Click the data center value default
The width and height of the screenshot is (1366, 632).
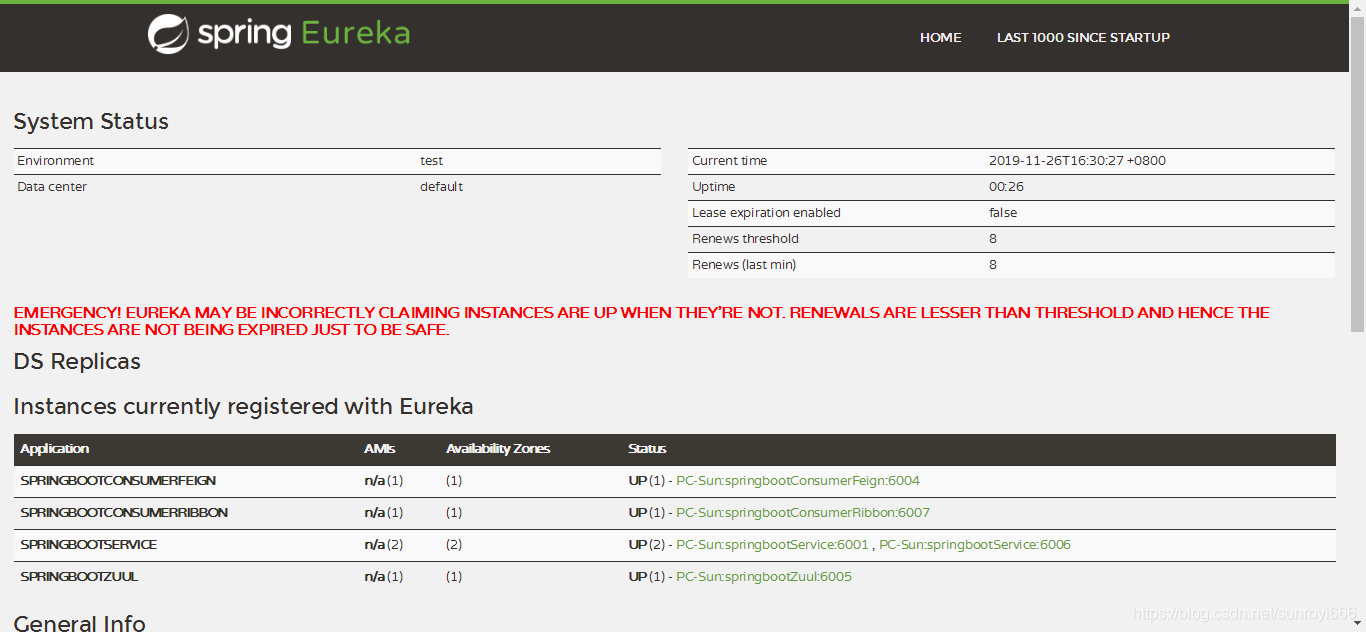tap(442, 187)
